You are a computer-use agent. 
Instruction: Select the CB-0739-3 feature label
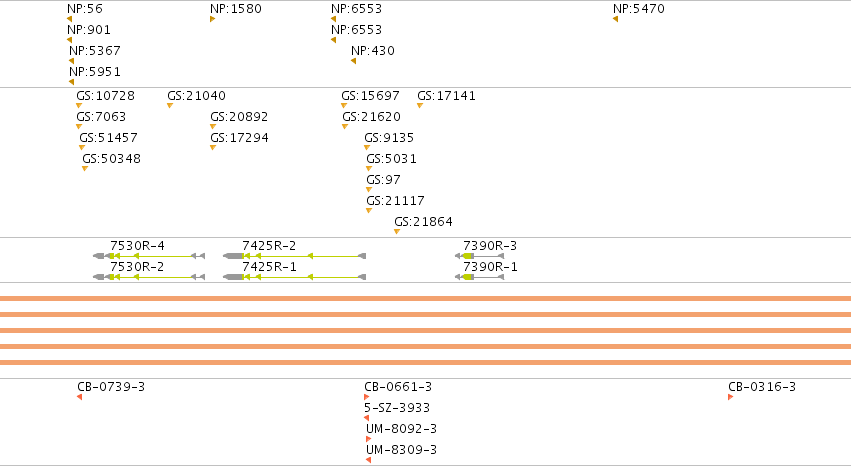click(x=111, y=387)
